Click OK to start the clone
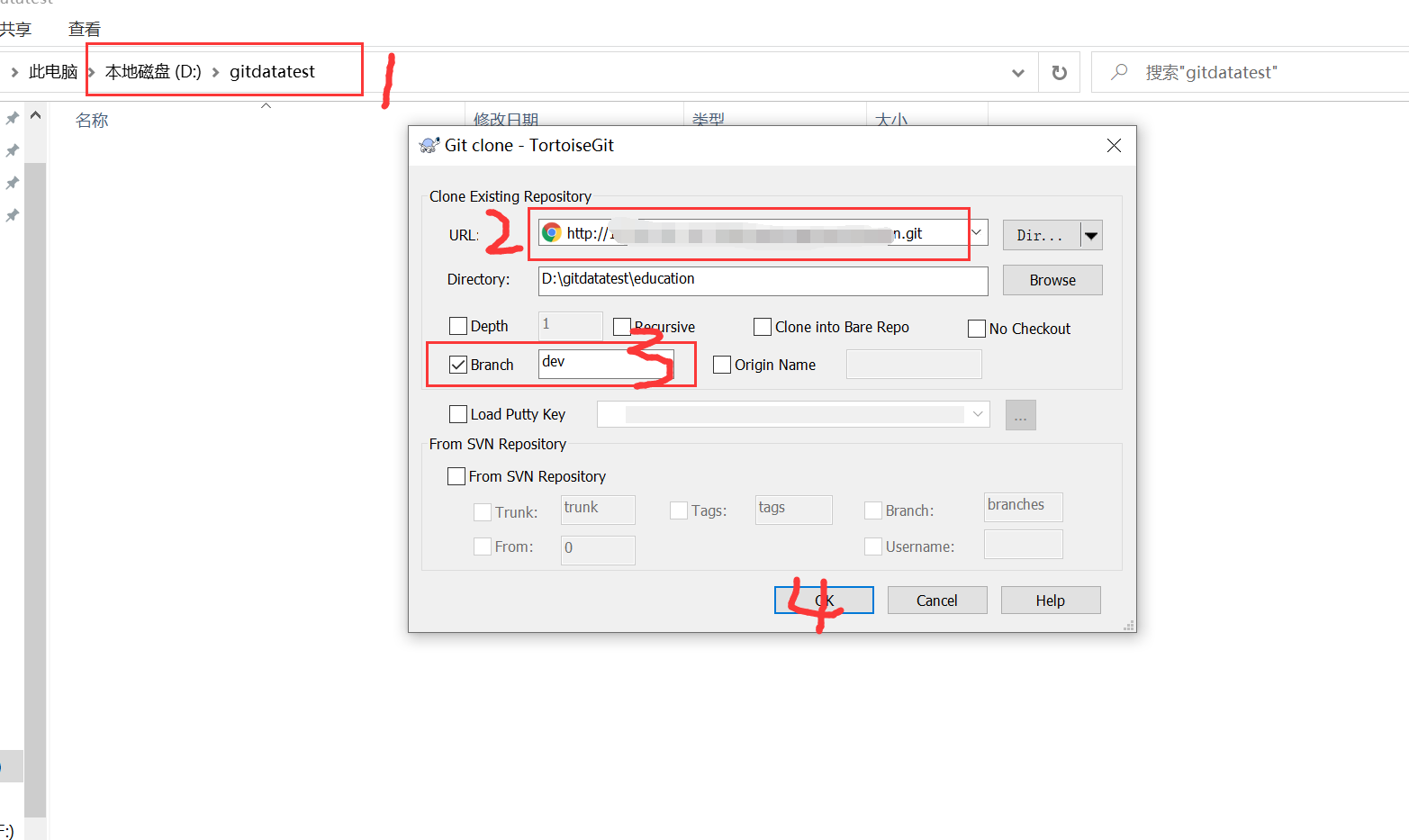 824,601
